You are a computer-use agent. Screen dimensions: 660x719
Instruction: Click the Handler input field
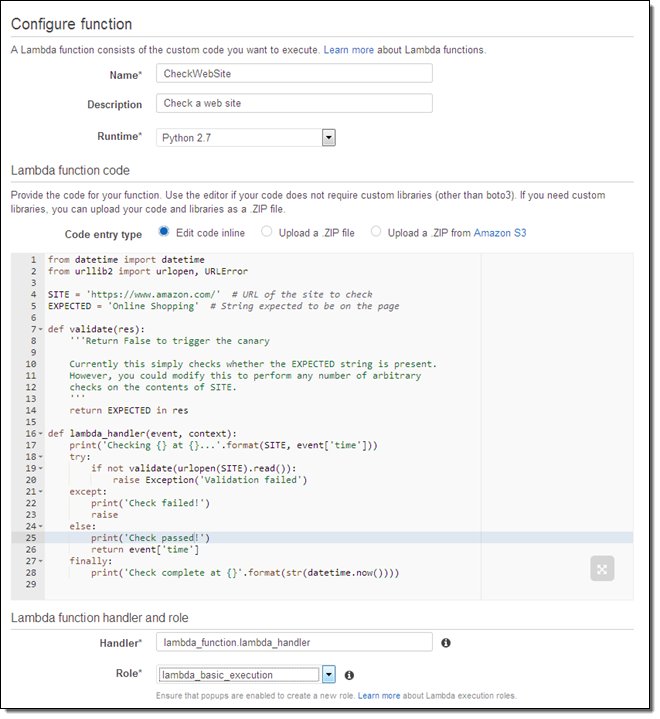pos(294,642)
